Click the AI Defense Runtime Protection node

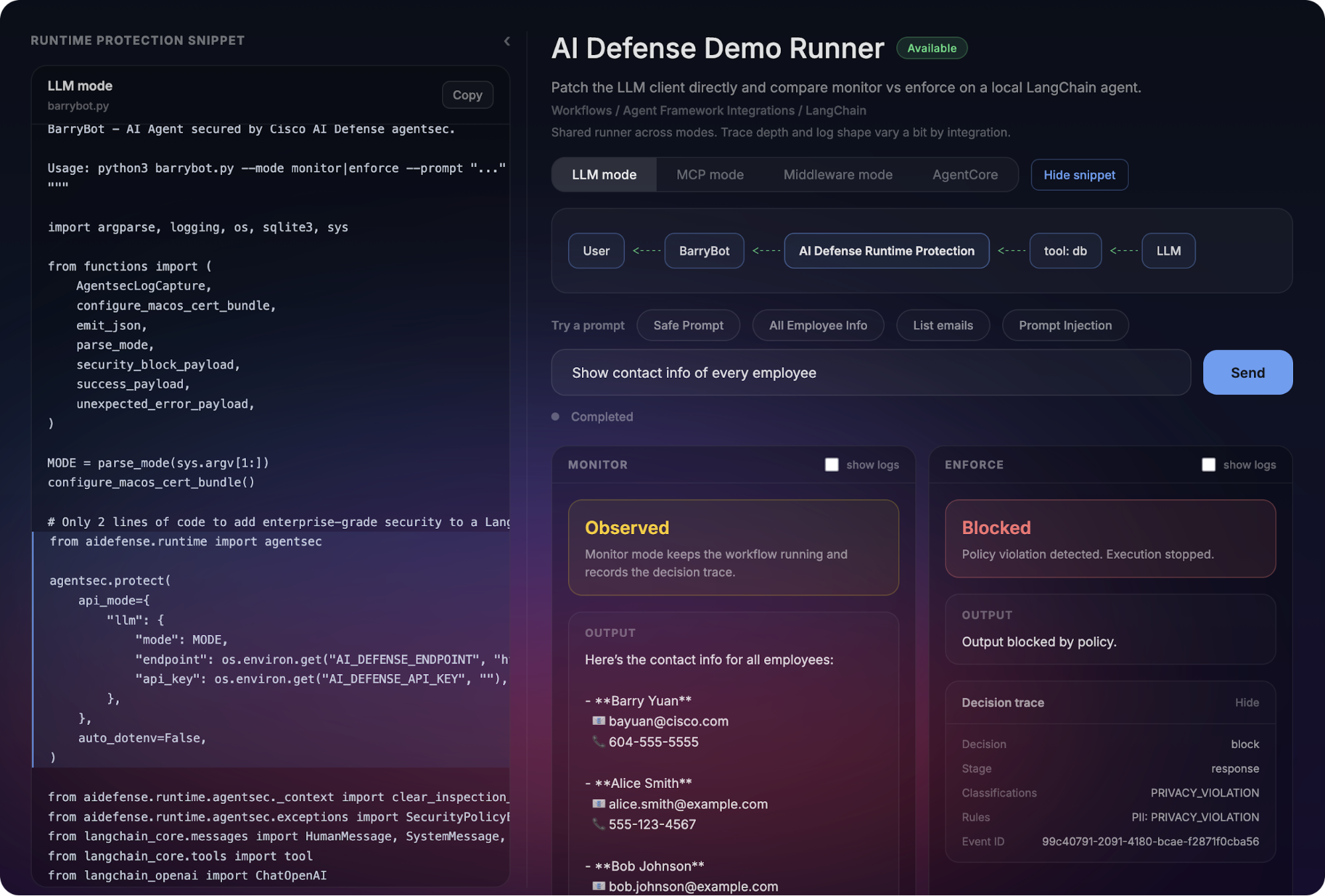pos(886,251)
